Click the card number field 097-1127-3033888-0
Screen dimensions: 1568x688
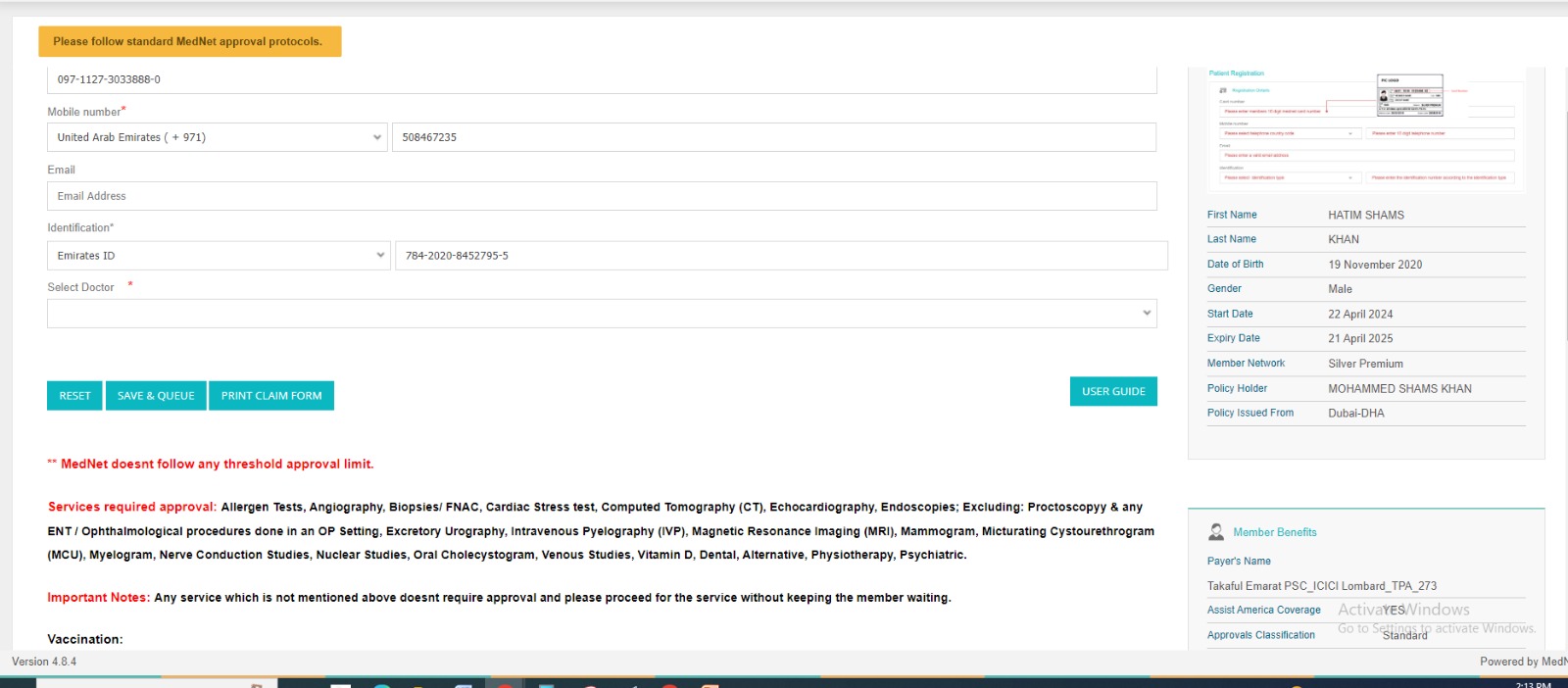602,79
